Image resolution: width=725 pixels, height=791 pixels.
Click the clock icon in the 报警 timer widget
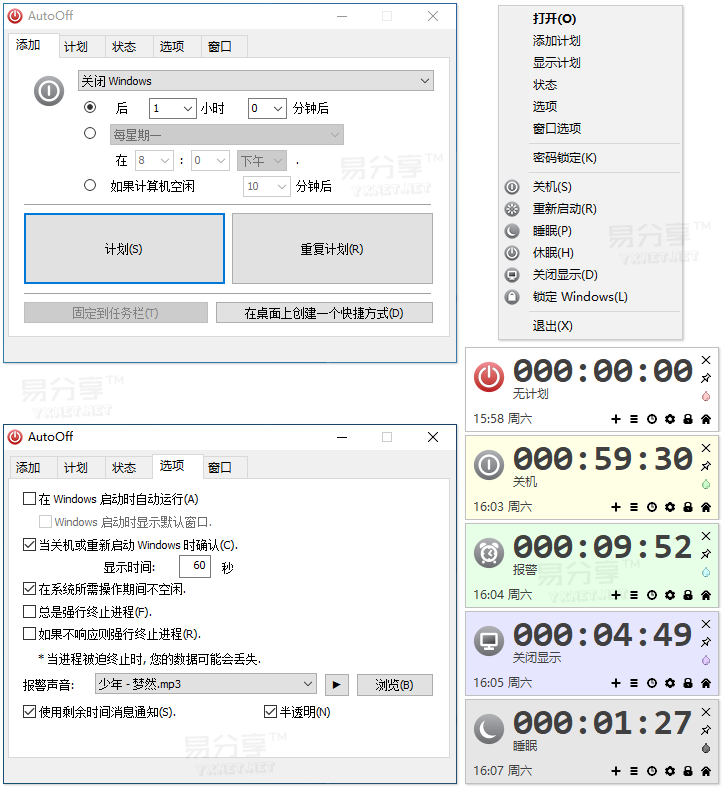point(652,595)
